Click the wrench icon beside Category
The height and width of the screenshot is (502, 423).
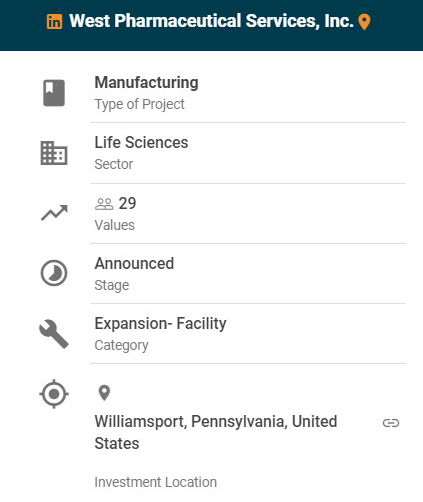tap(54, 334)
